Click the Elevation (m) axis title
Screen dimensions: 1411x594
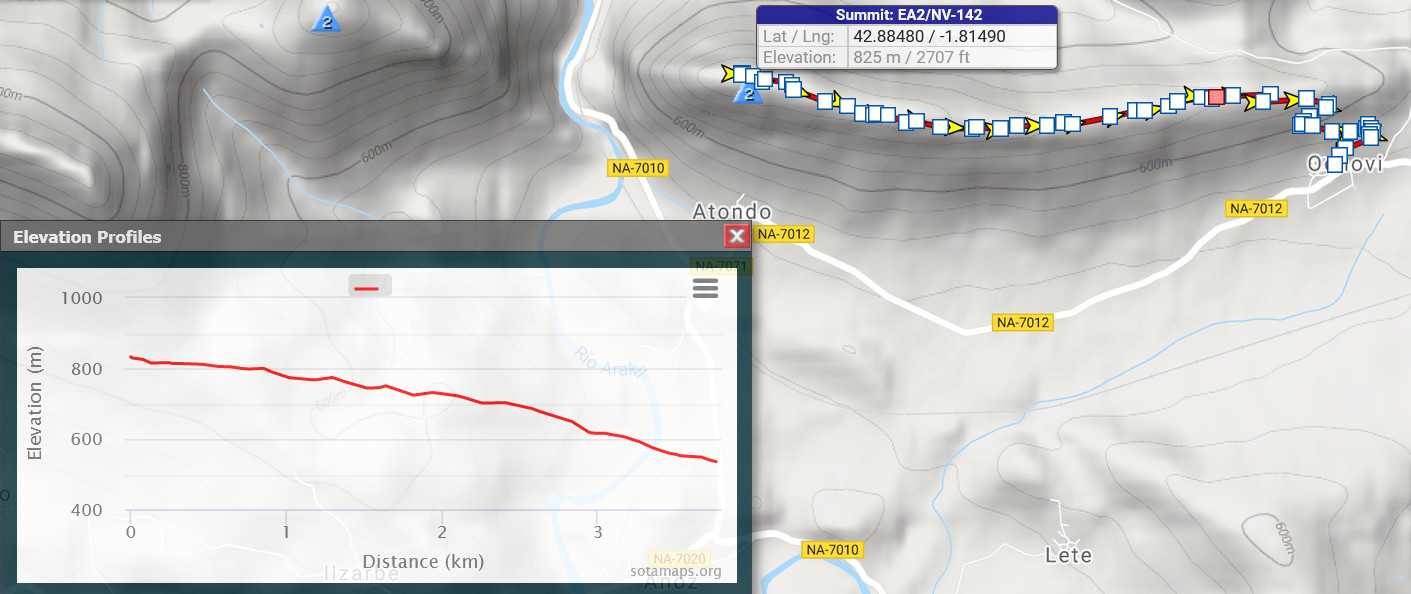(x=35, y=404)
